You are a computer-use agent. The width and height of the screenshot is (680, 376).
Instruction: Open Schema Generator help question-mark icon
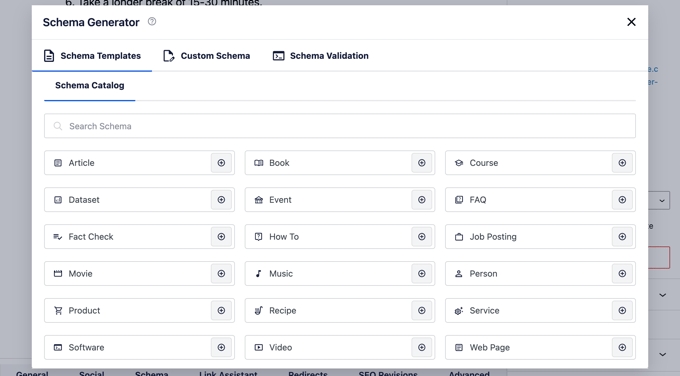click(152, 22)
